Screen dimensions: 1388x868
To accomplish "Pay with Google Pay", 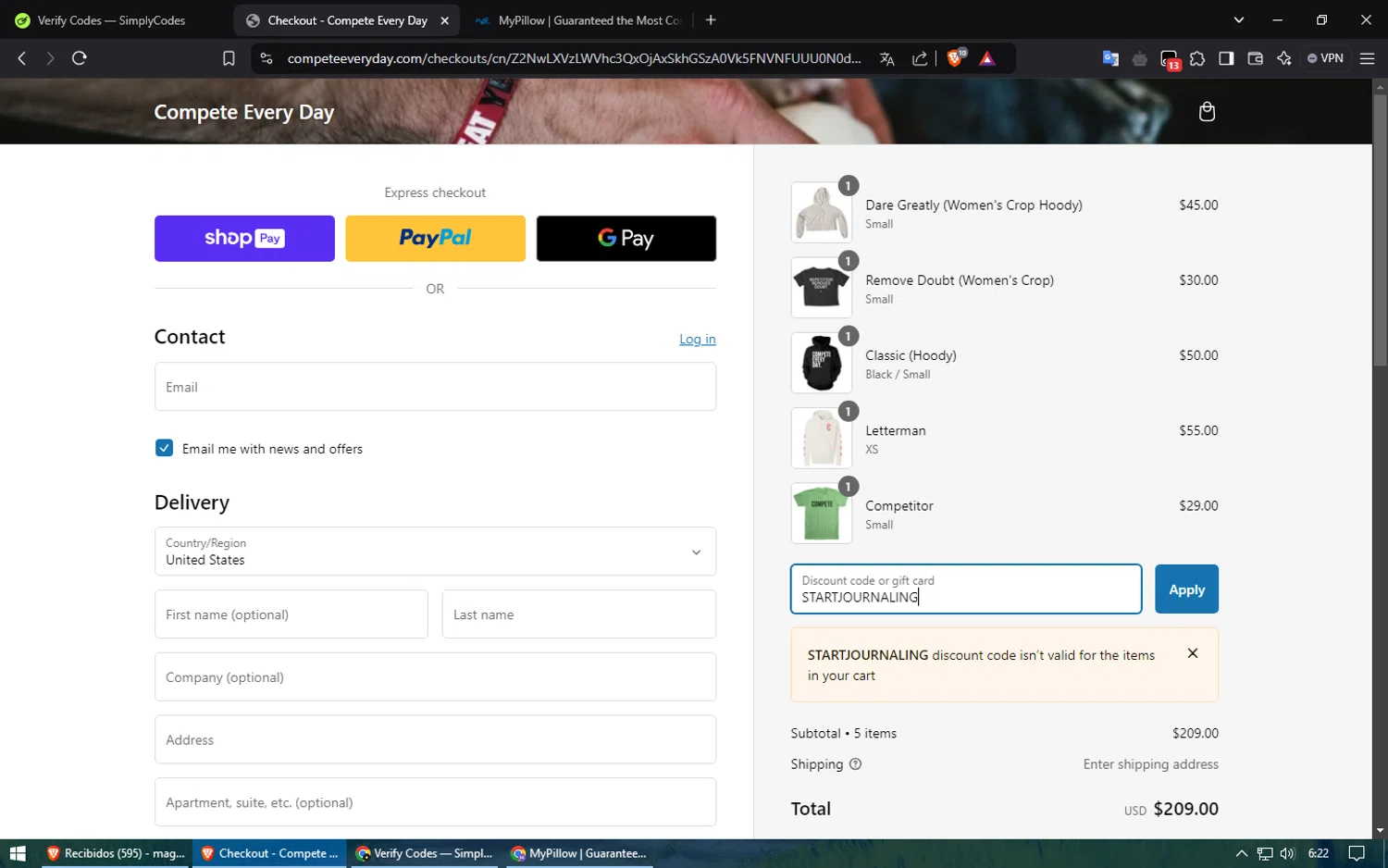I will pyautogui.click(x=626, y=239).
